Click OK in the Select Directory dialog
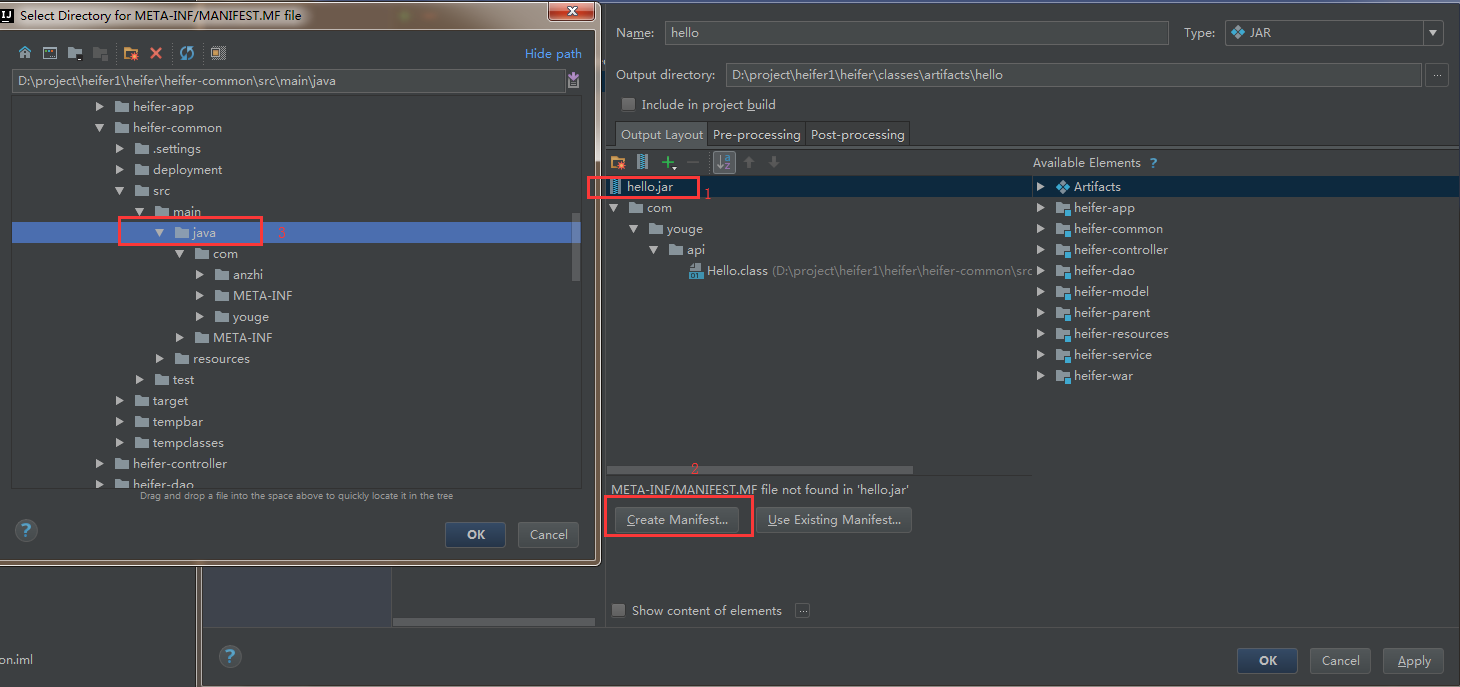This screenshot has height=687, width=1460. click(x=476, y=535)
